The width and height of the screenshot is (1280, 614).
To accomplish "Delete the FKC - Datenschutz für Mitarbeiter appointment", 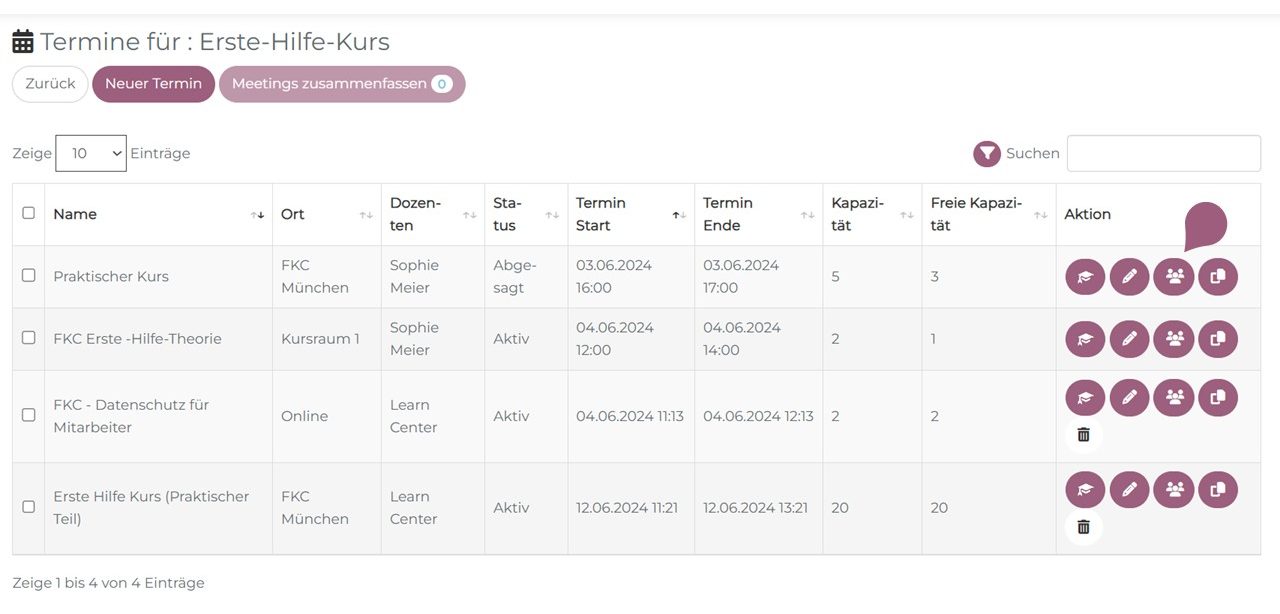I will (x=1083, y=434).
